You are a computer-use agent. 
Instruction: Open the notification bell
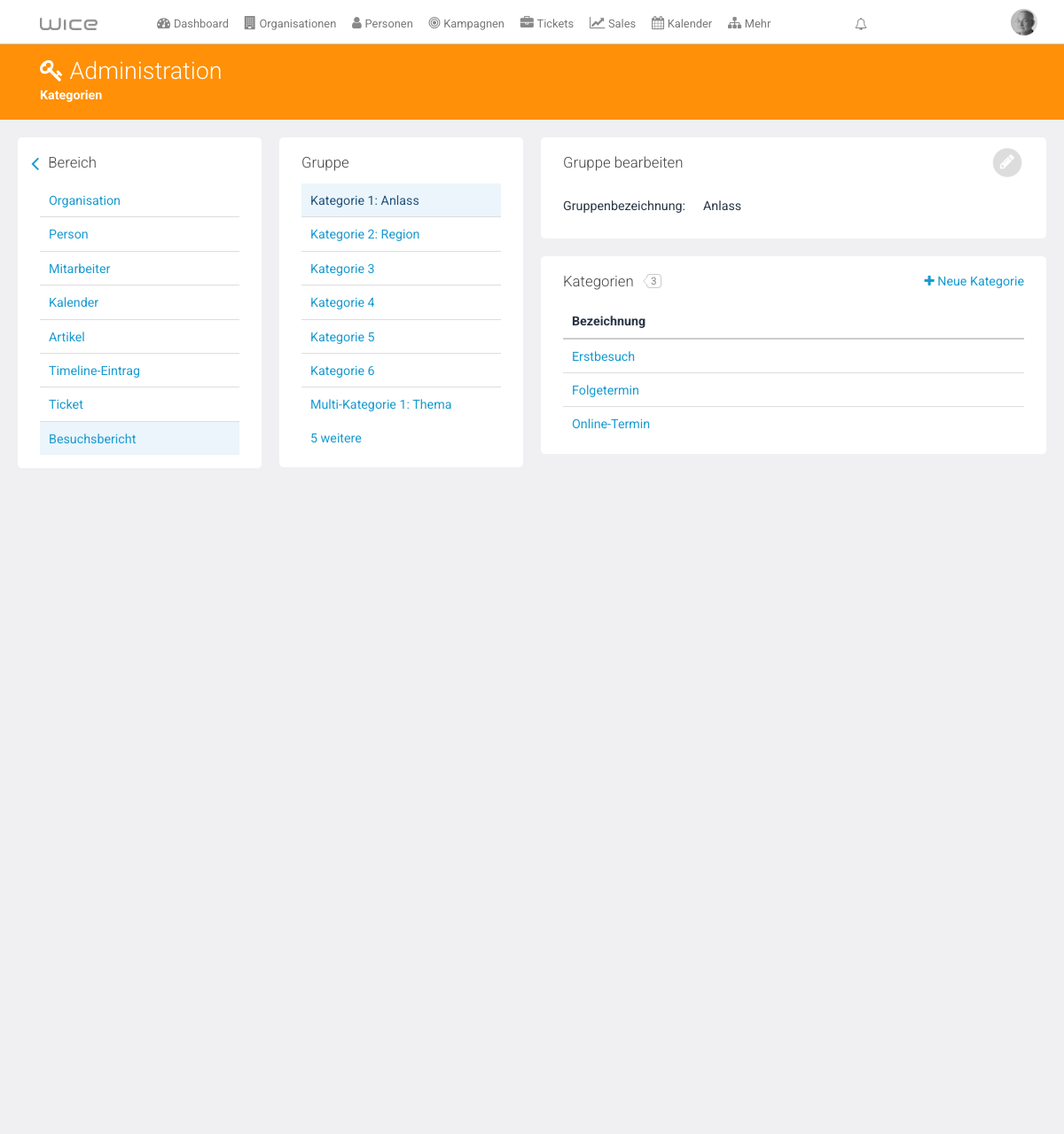click(860, 24)
